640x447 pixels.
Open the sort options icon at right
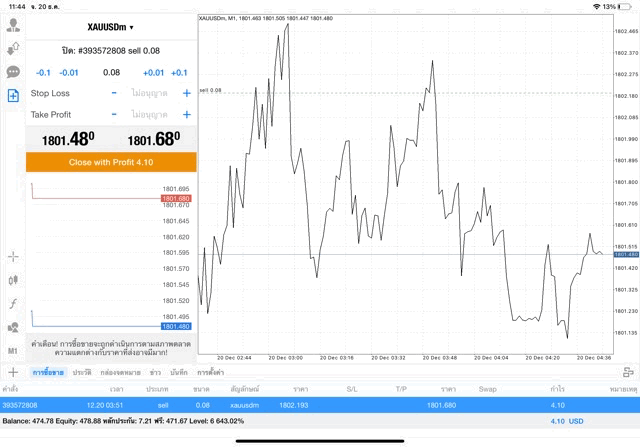[x=629, y=371]
